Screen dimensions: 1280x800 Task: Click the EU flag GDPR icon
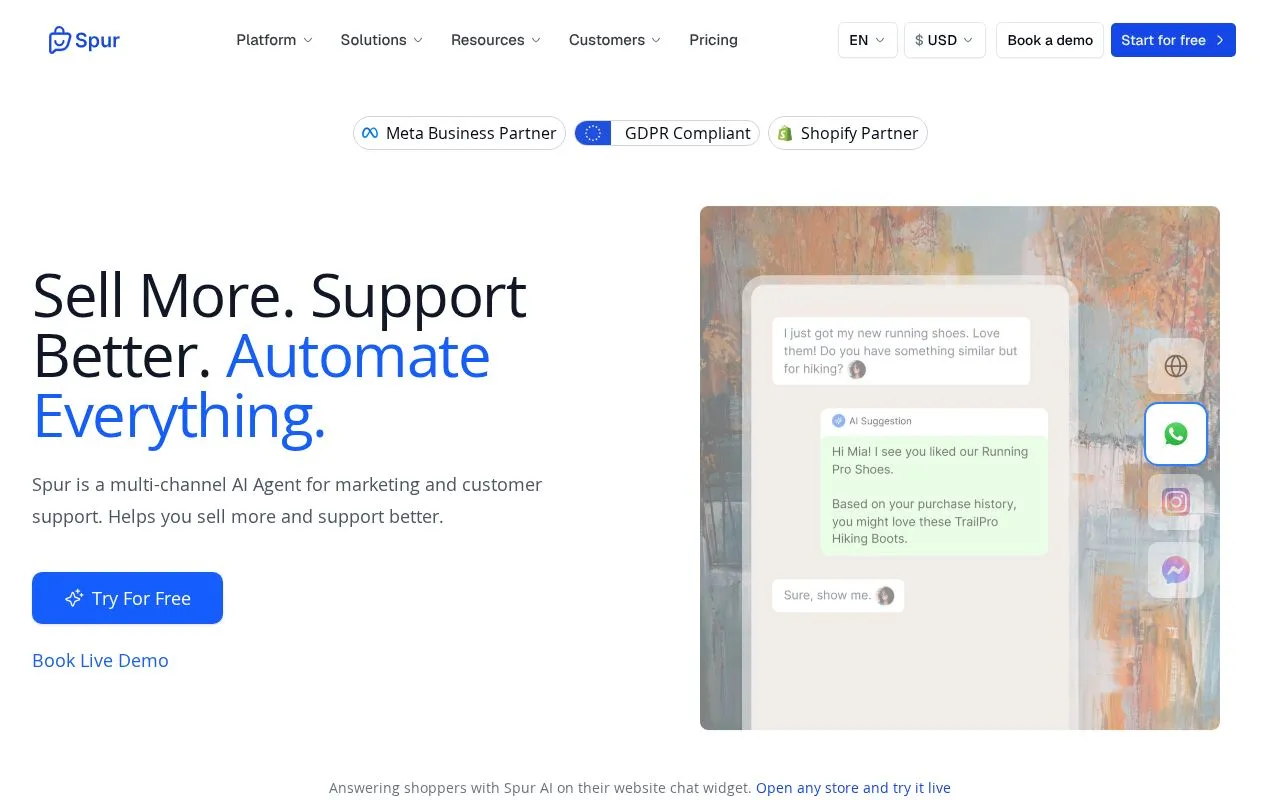593,133
